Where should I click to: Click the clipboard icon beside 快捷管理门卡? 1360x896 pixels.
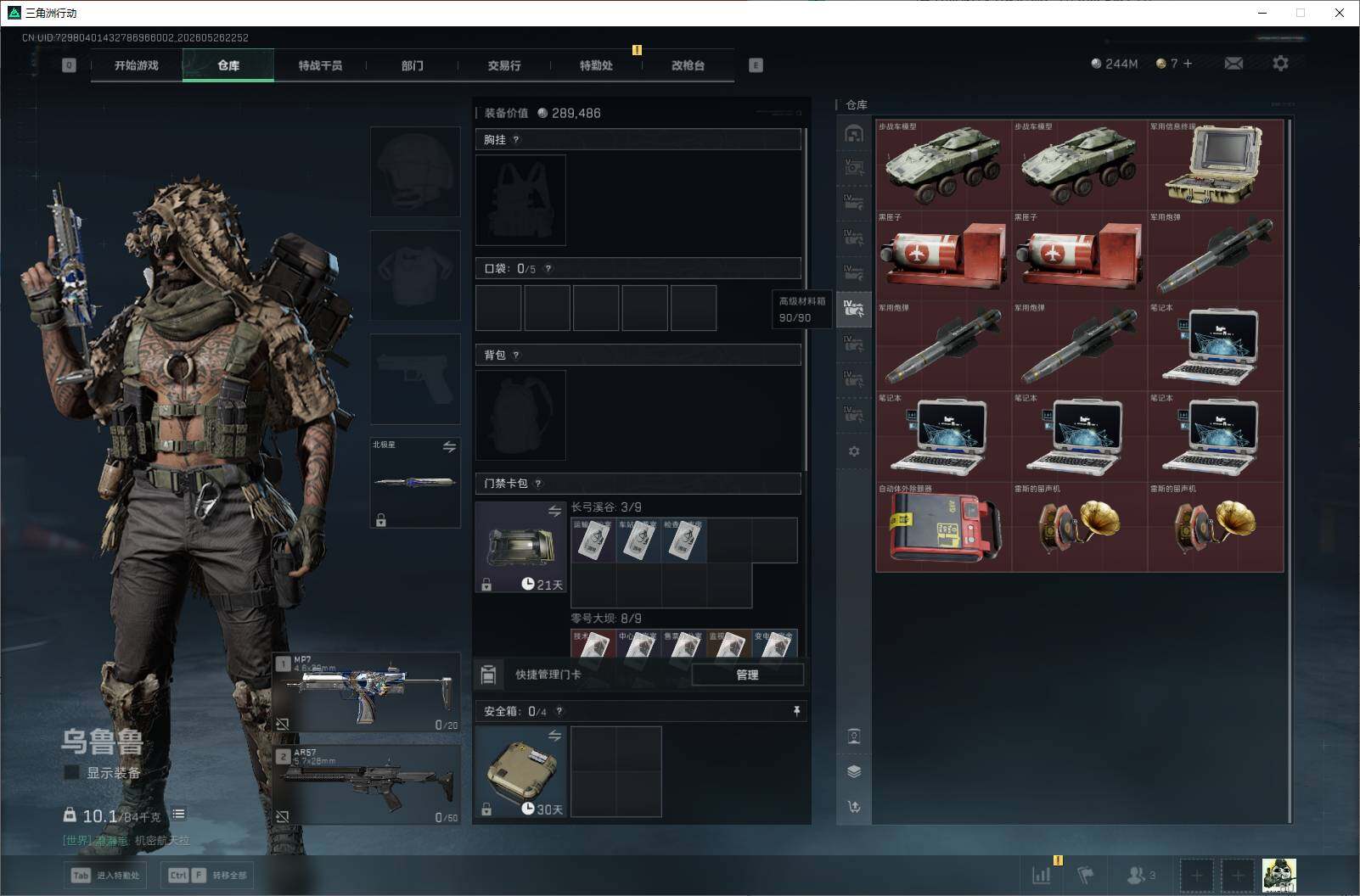point(488,675)
